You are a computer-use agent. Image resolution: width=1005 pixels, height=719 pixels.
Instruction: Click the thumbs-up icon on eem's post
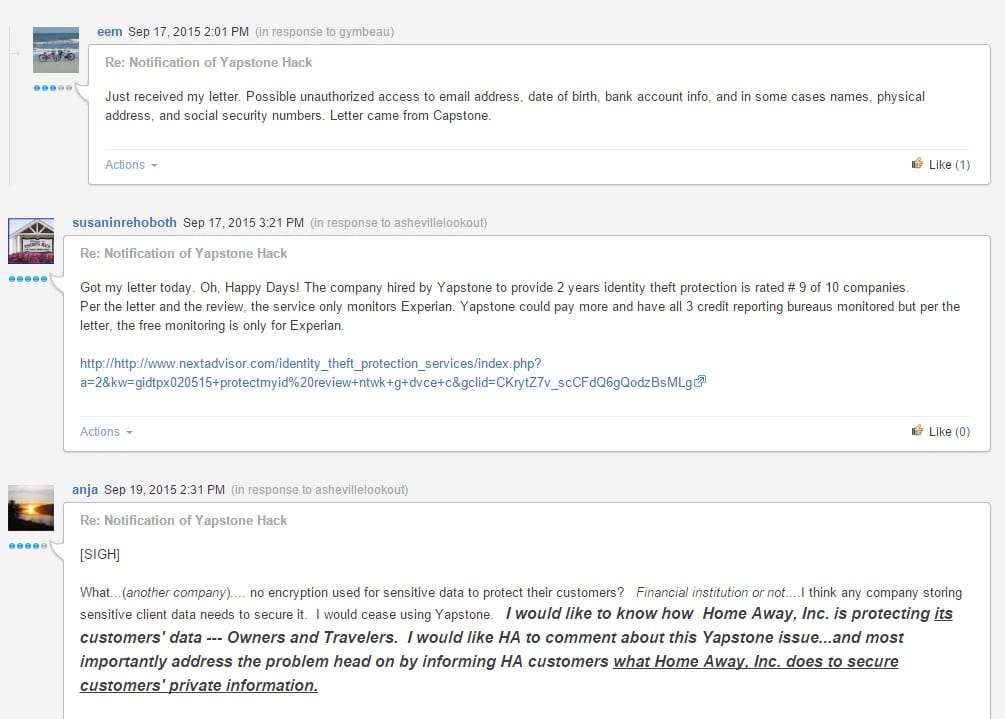[x=917, y=163]
